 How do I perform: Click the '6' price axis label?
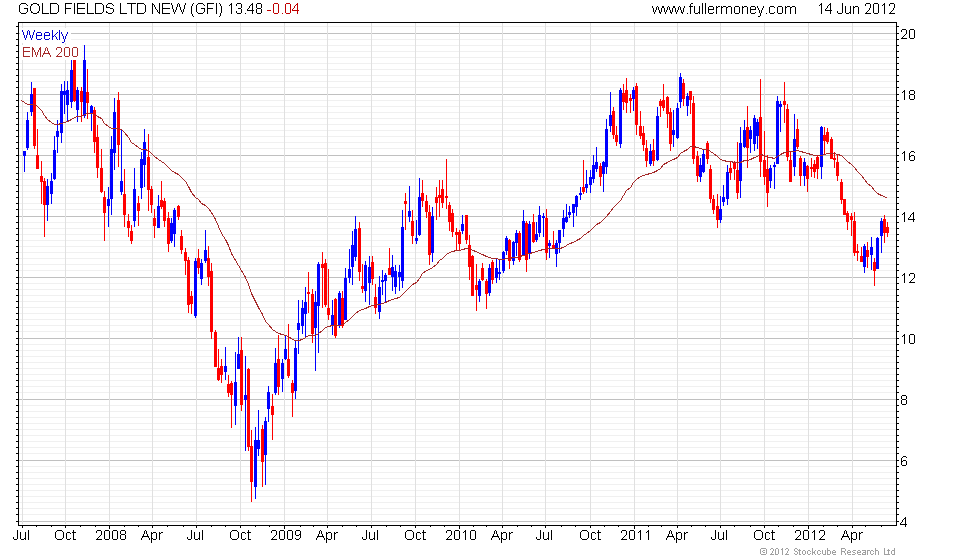click(904, 462)
